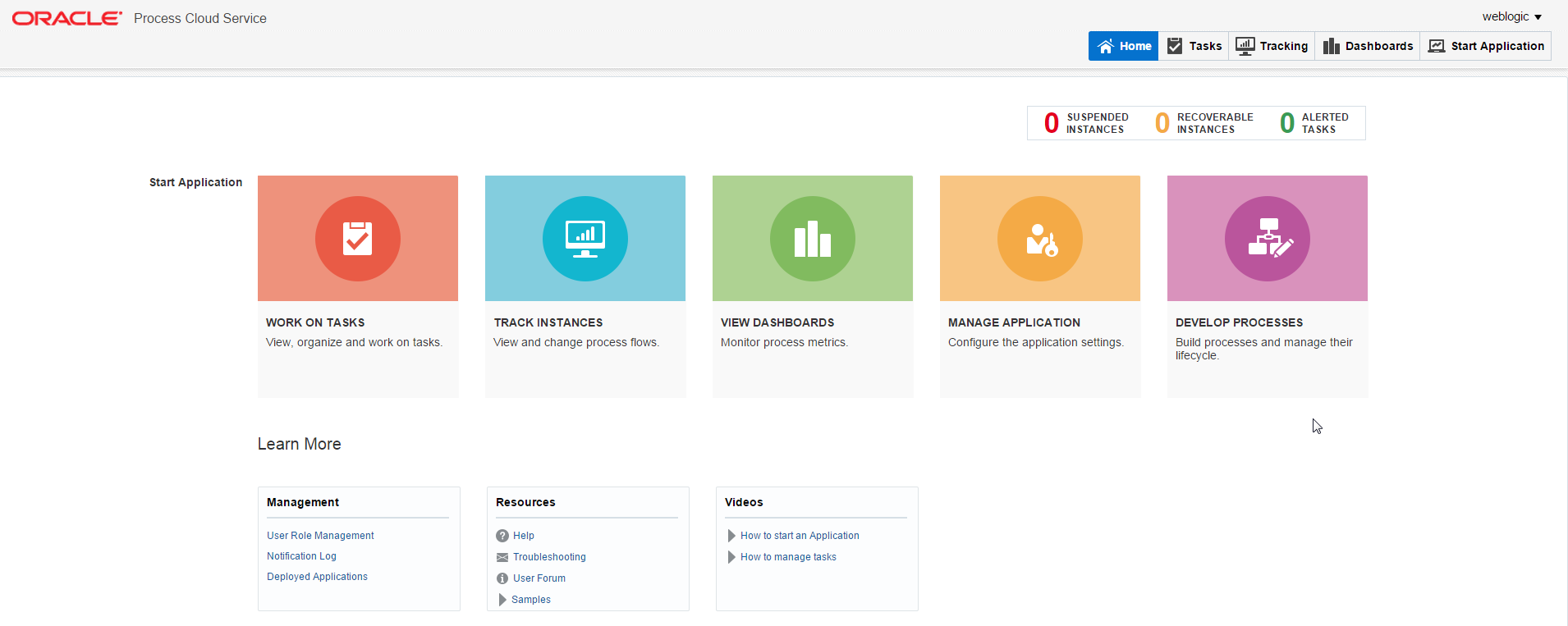Click the Home house icon in navigation

[1106, 46]
